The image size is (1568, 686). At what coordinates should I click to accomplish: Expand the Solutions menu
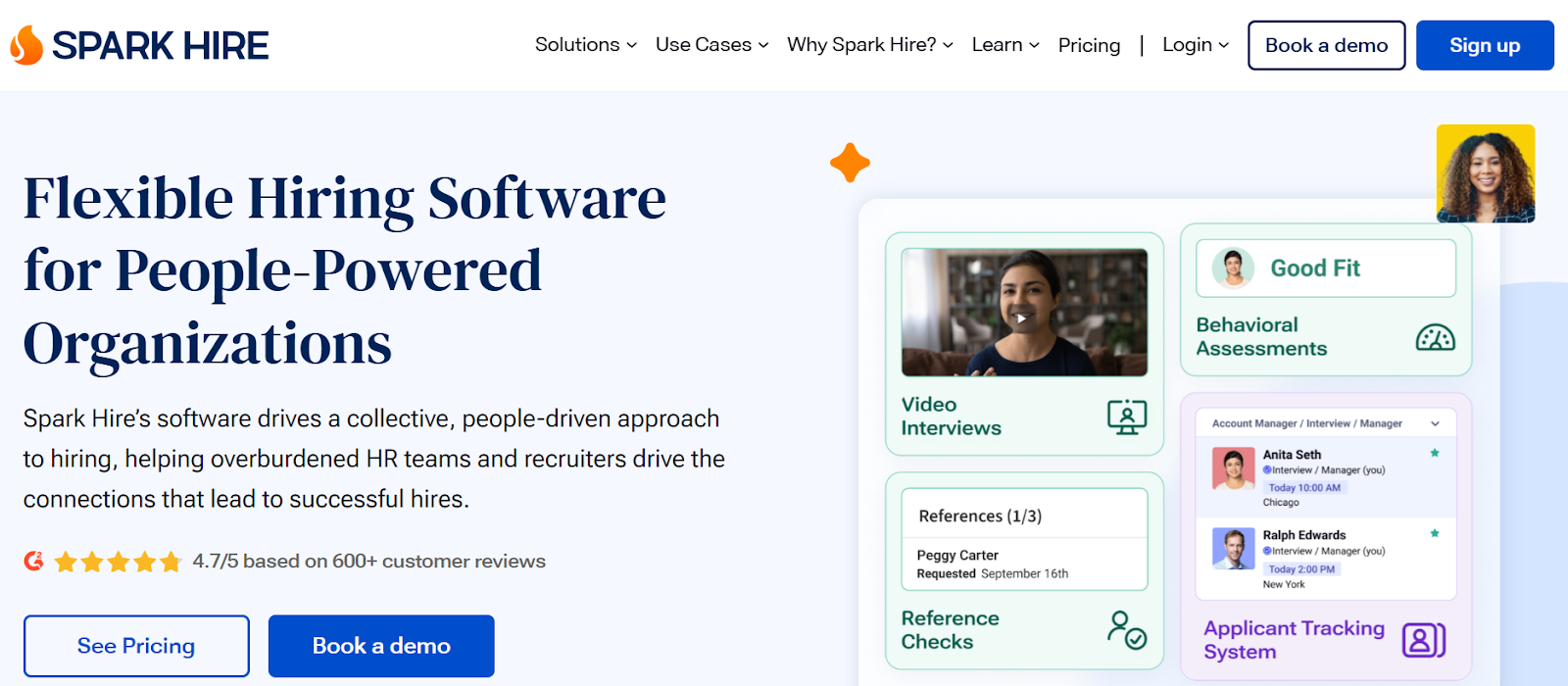[x=586, y=45]
